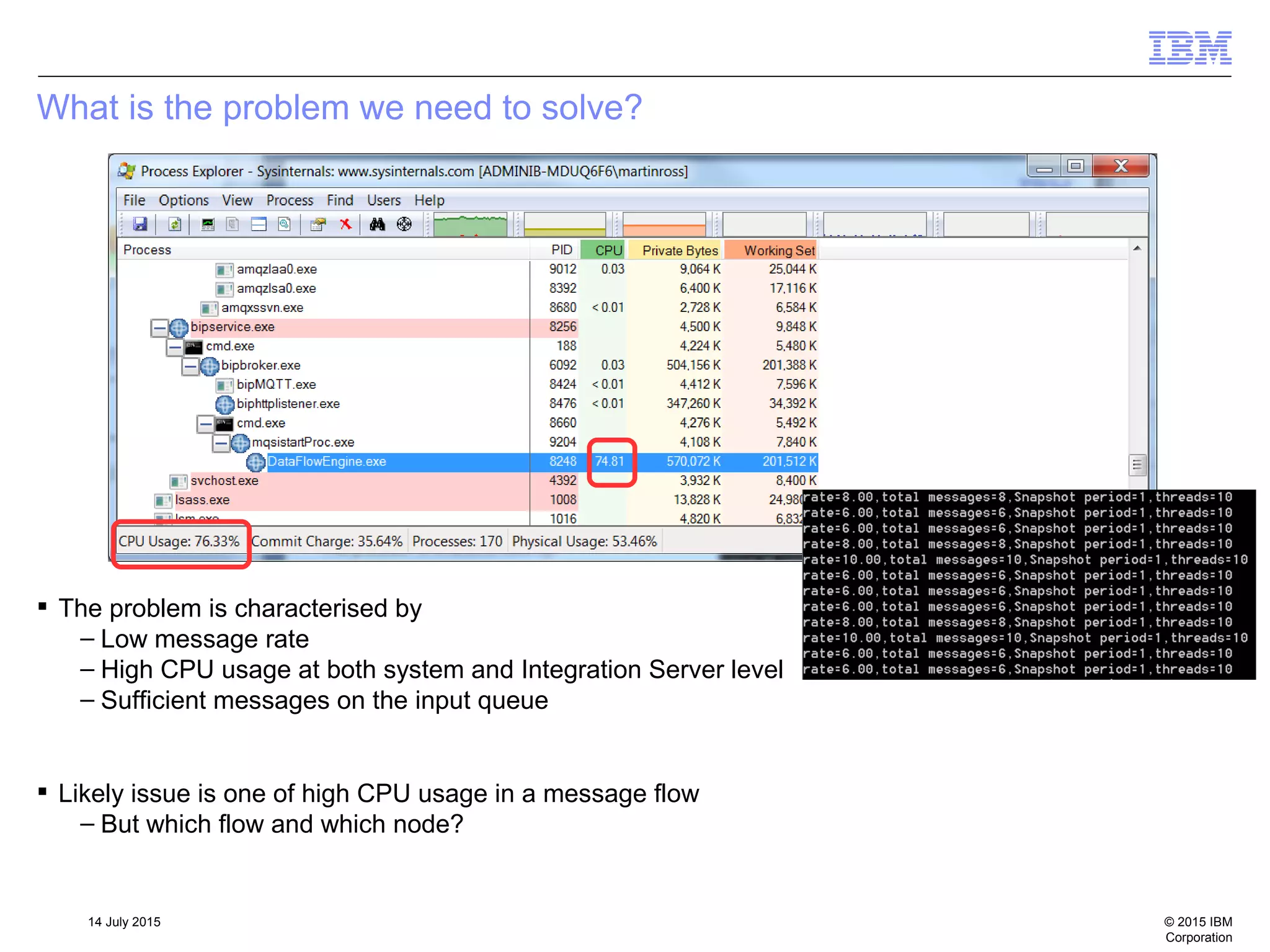Open the File menu
The height and width of the screenshot is (952, 1270).
click(134, 200)
